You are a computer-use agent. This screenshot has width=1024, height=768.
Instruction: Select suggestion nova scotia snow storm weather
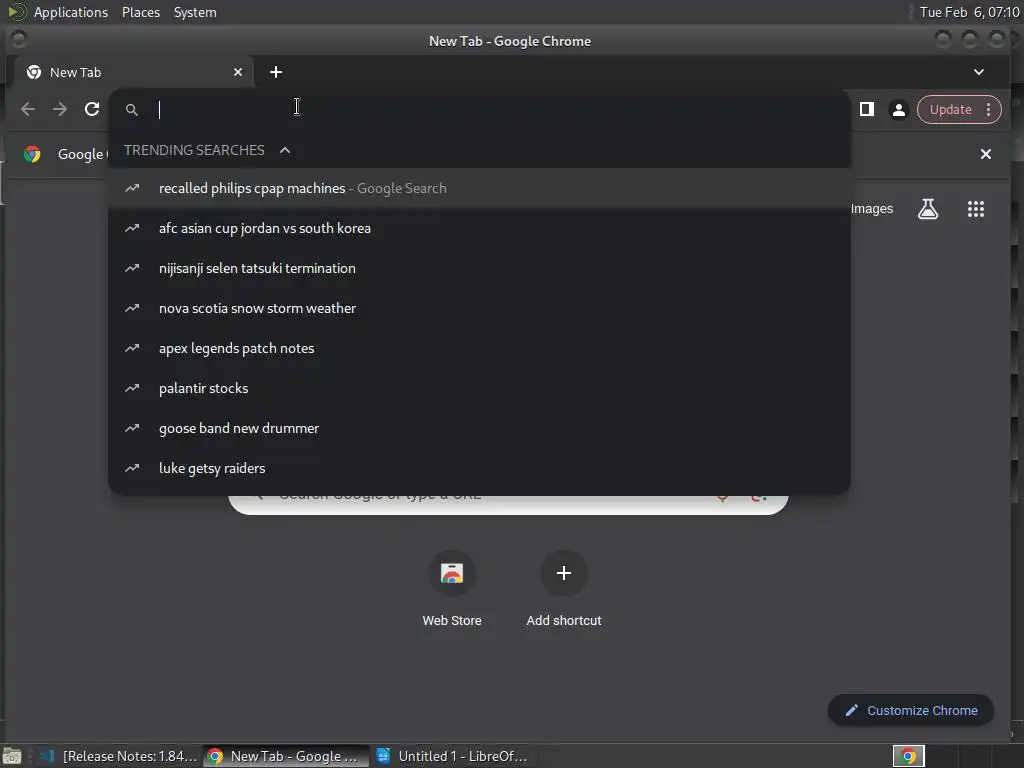coord(479,308)
